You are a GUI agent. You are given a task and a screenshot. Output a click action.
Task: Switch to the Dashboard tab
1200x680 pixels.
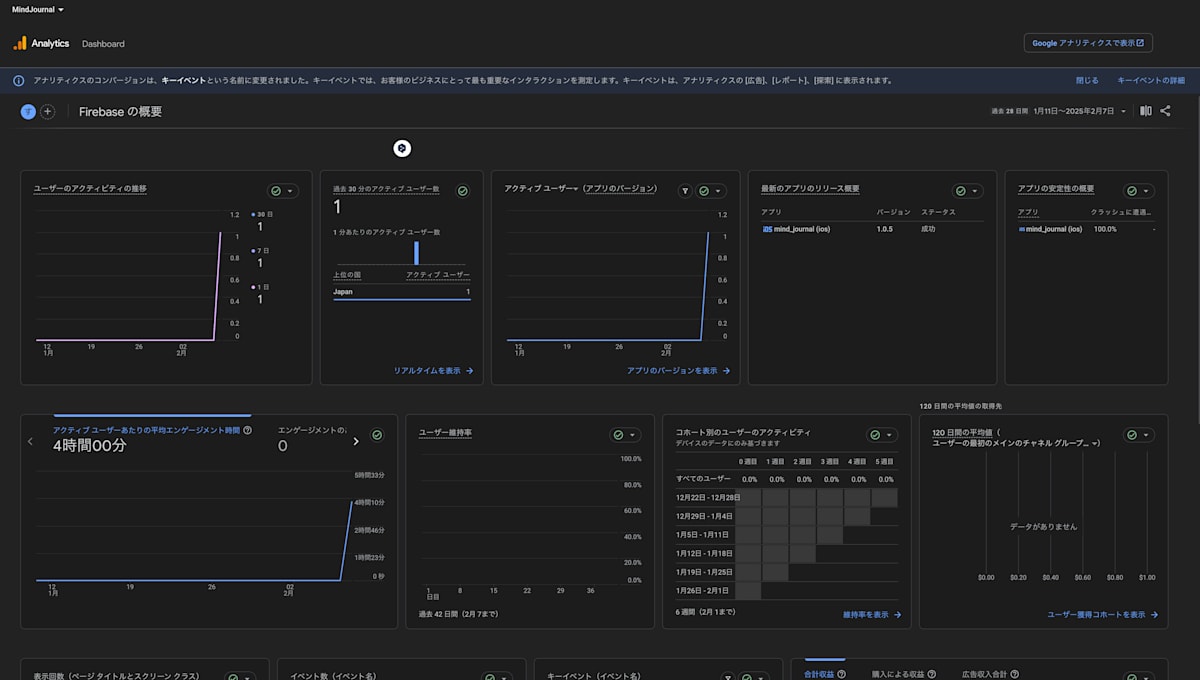click(103, 44)
